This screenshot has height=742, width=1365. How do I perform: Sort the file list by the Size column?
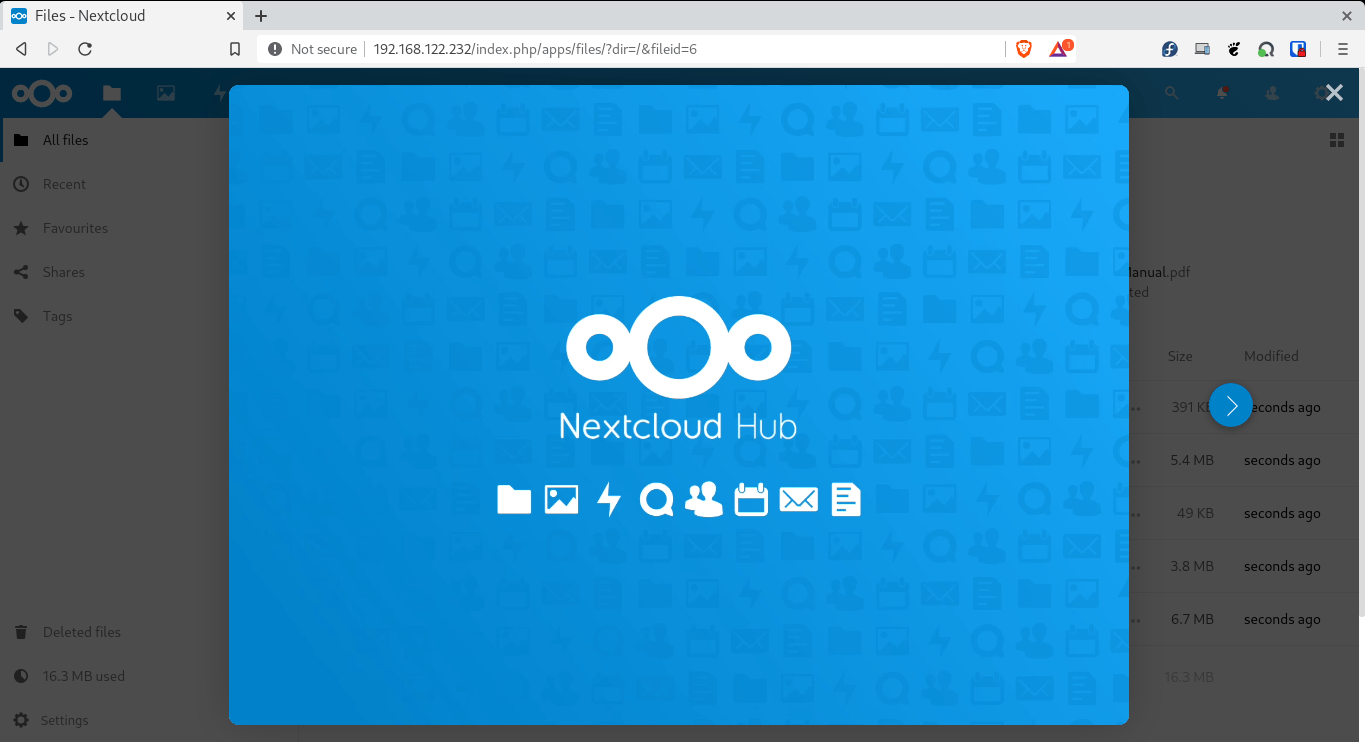coord(1180,356)
